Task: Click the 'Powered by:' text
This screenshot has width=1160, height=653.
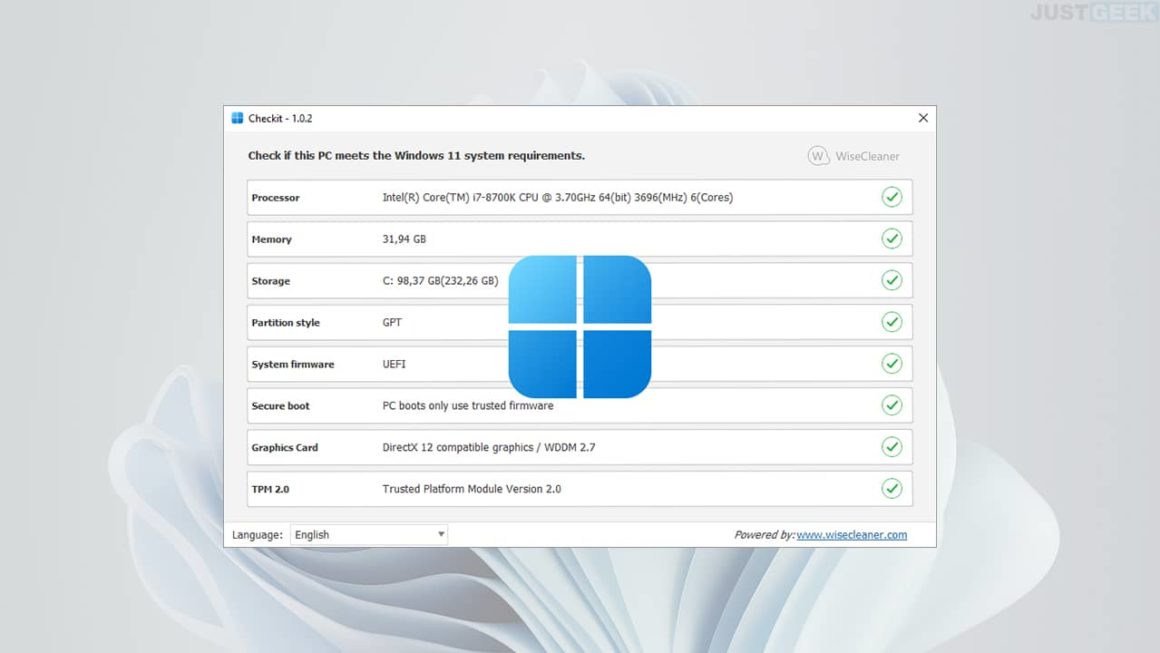Action: point(764,535)
